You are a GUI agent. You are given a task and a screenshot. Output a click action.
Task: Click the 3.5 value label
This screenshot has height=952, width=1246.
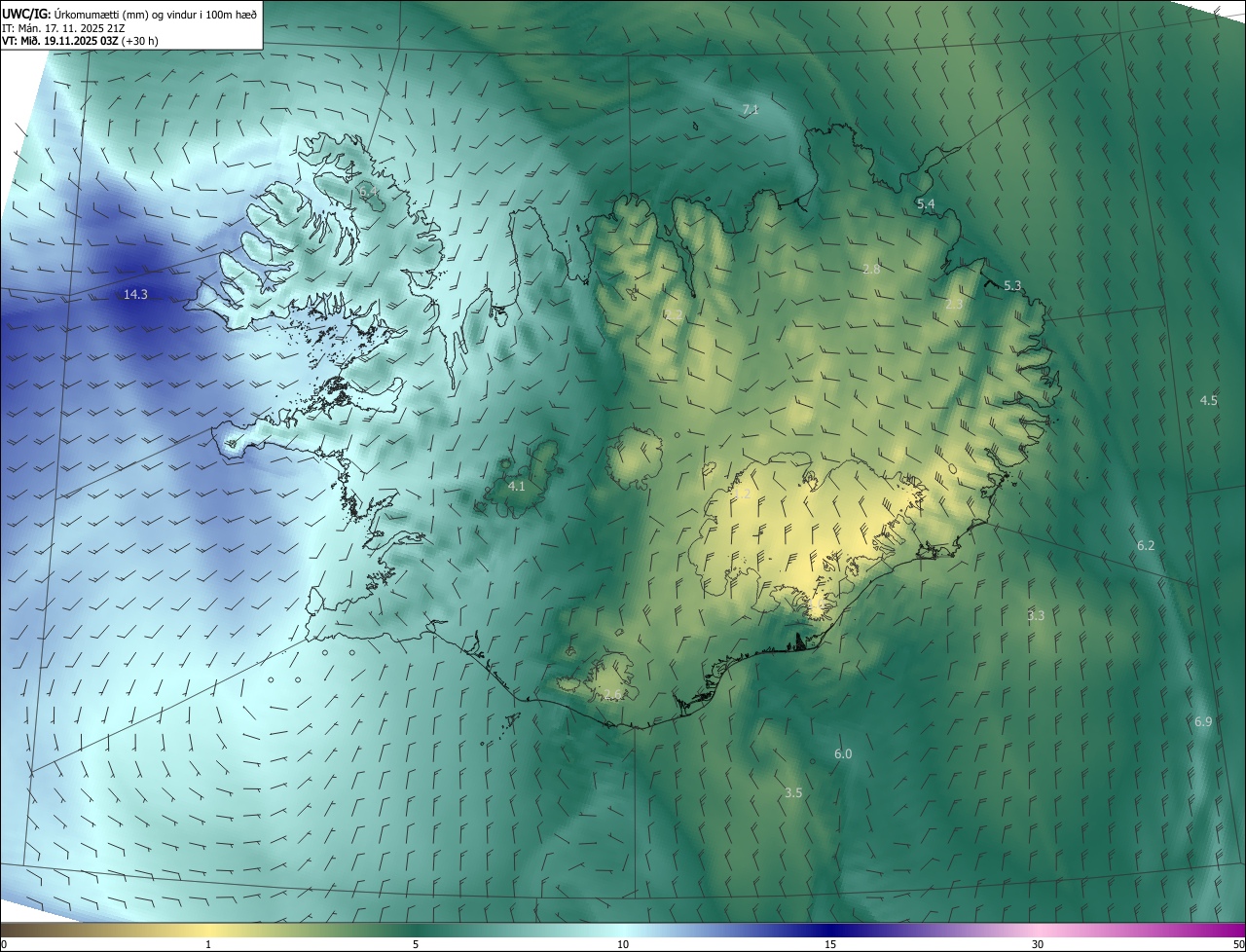point(793,792)
